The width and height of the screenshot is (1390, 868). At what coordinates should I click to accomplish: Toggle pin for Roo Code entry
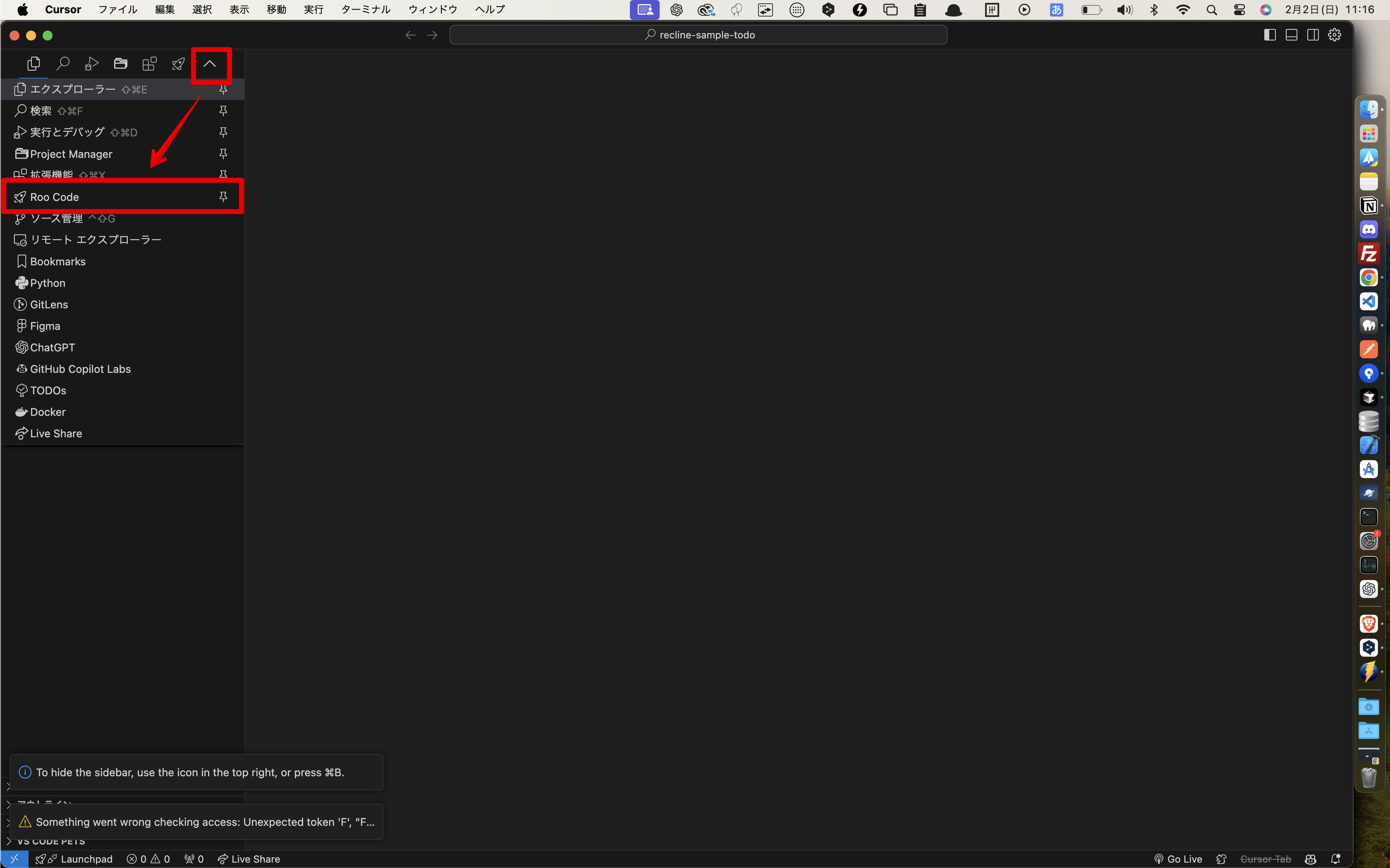pos(223,197)
